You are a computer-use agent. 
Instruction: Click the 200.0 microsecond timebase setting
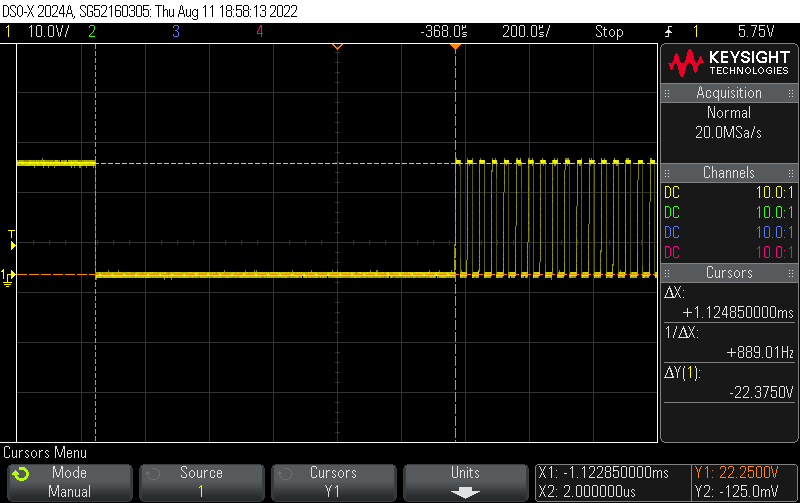click(526, 32)
